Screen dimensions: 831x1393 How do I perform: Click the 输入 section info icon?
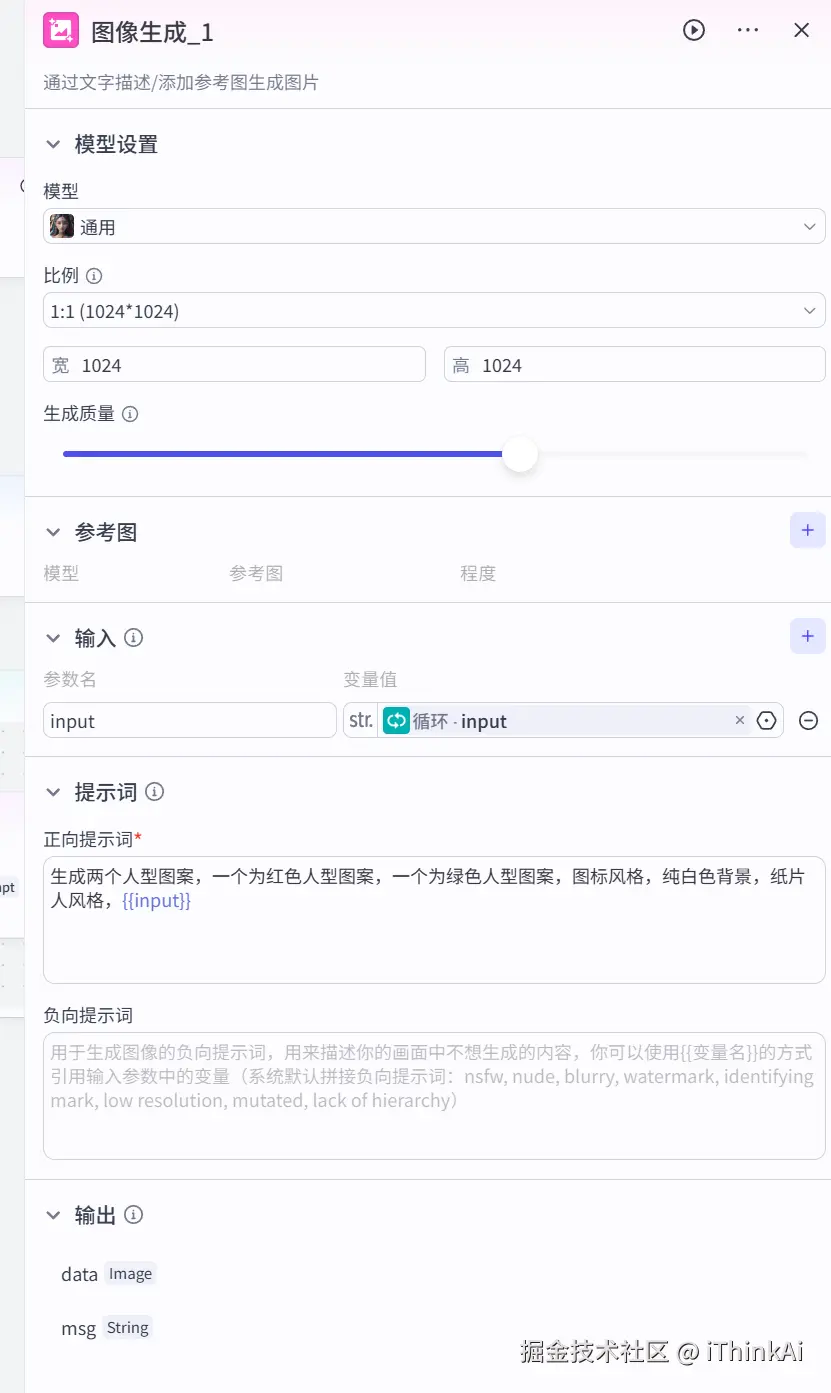click(x=134, y=637)
